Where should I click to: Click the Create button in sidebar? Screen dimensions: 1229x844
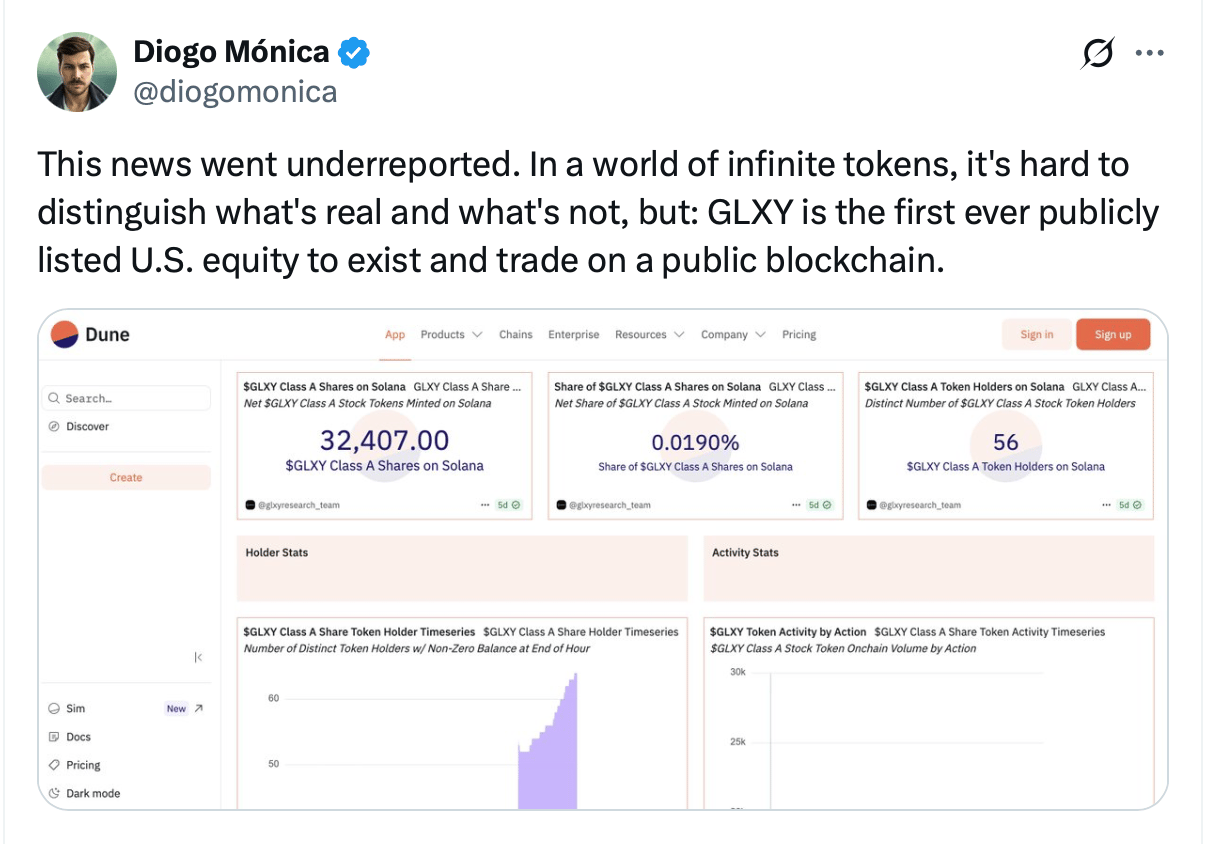click(x=126, y=477)
